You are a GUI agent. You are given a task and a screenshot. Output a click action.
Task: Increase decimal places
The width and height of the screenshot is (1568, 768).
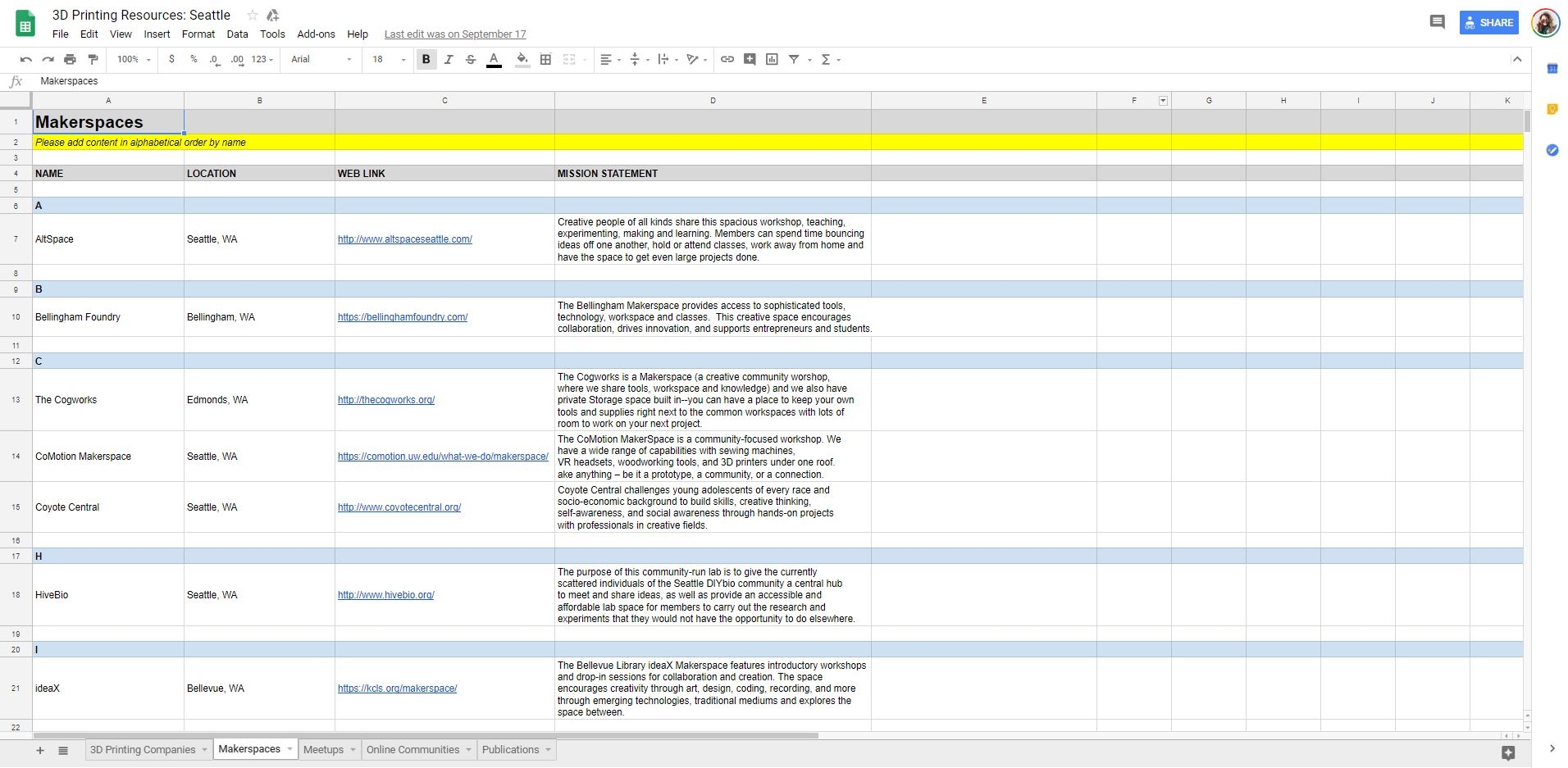237,59
